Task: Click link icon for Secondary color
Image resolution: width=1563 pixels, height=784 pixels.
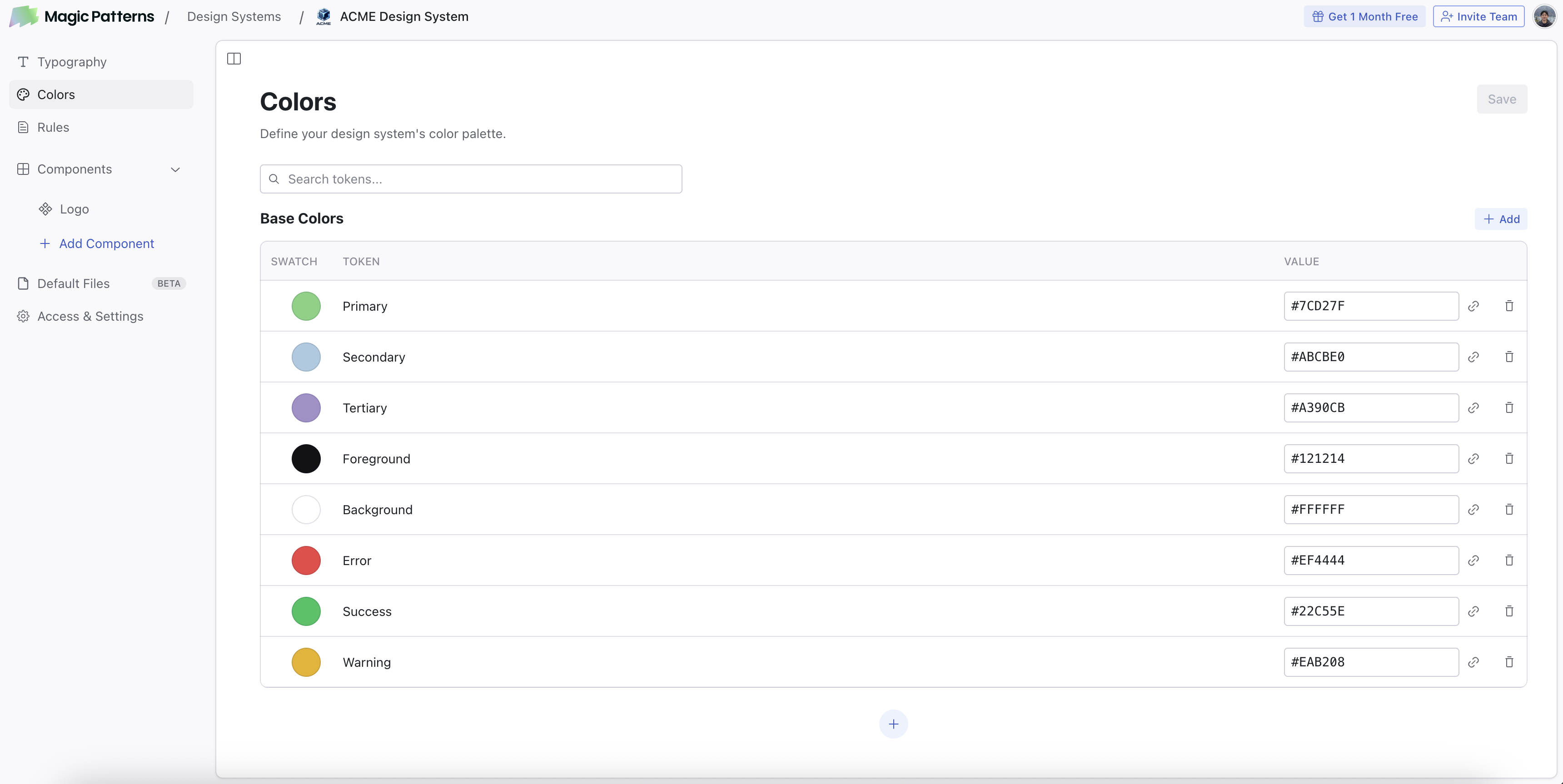Action: tap(1473, 357)
